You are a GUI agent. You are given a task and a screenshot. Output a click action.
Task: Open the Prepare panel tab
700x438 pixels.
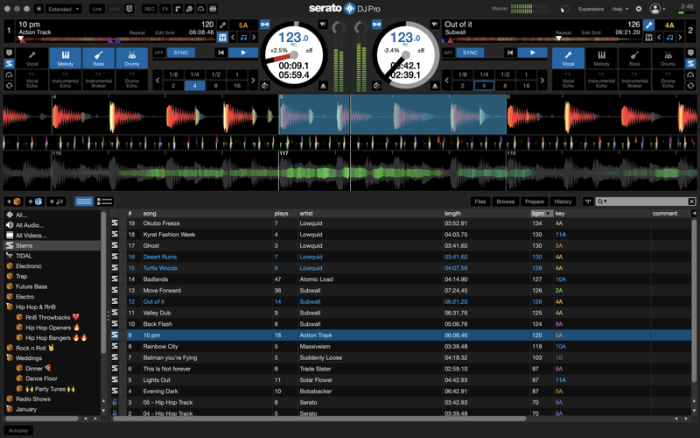534,201
